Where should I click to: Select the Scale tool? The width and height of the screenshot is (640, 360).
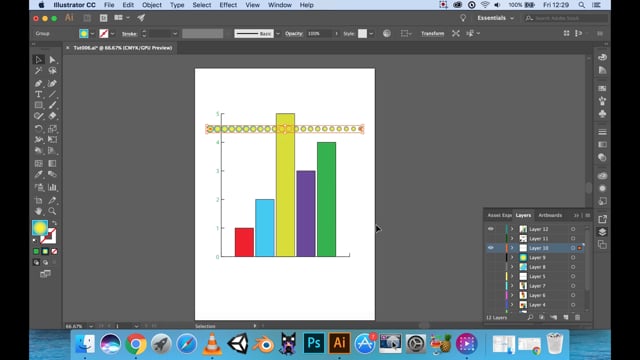(x=52, y=129)
